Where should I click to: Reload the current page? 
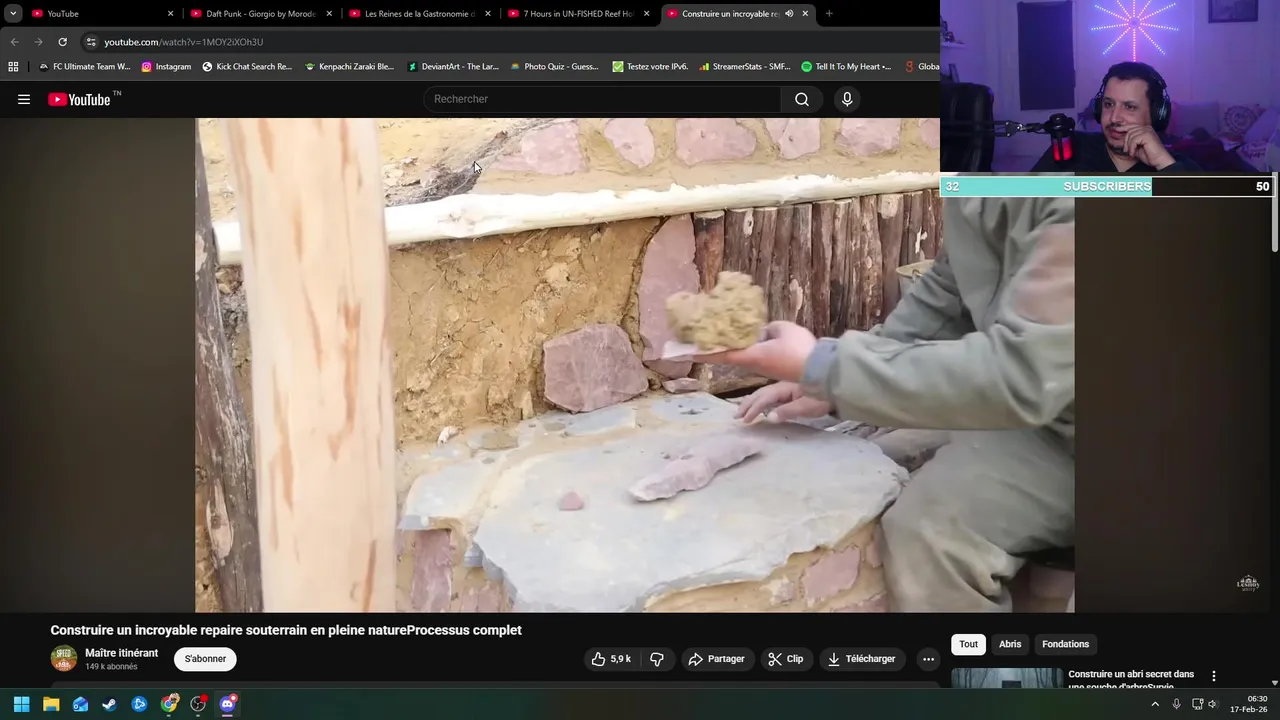coord(62,42)
